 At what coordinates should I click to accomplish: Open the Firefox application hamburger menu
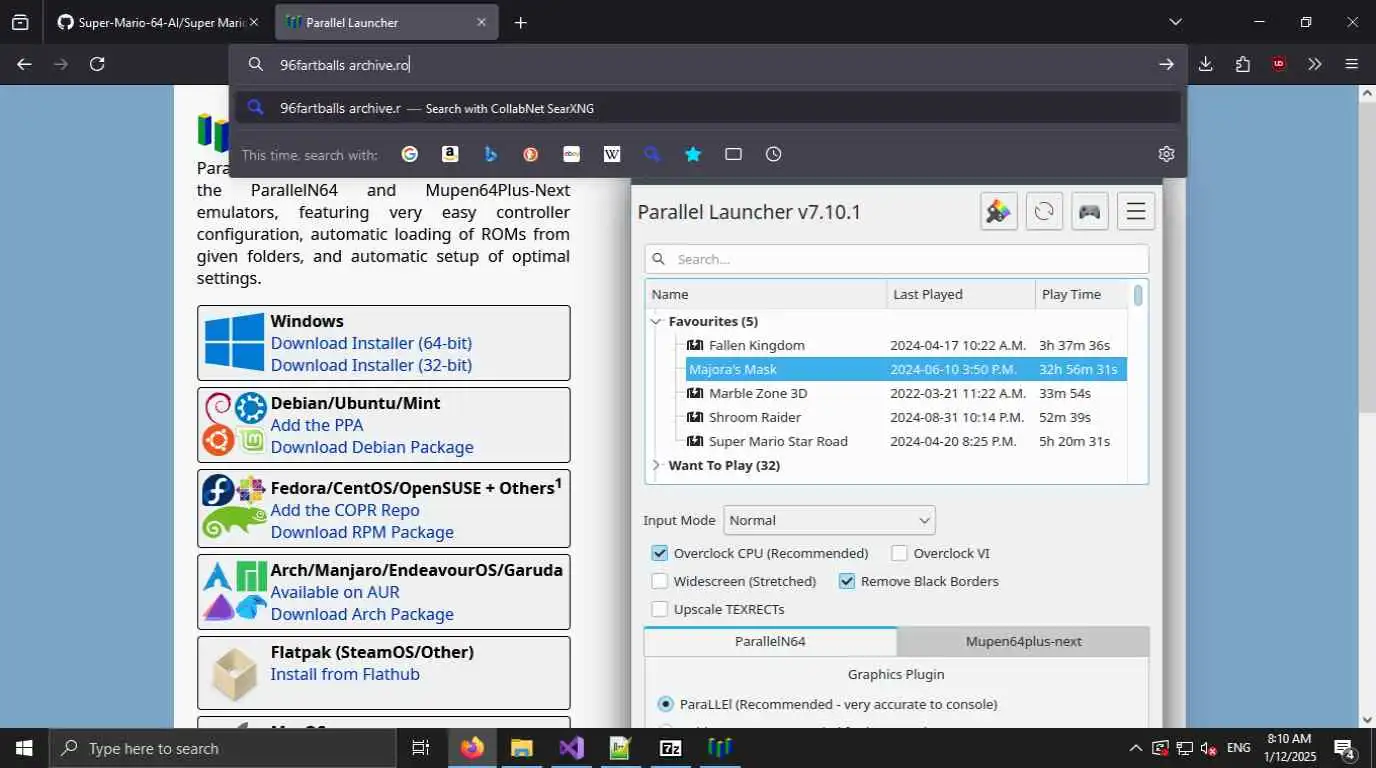[x=1352, y=64]
